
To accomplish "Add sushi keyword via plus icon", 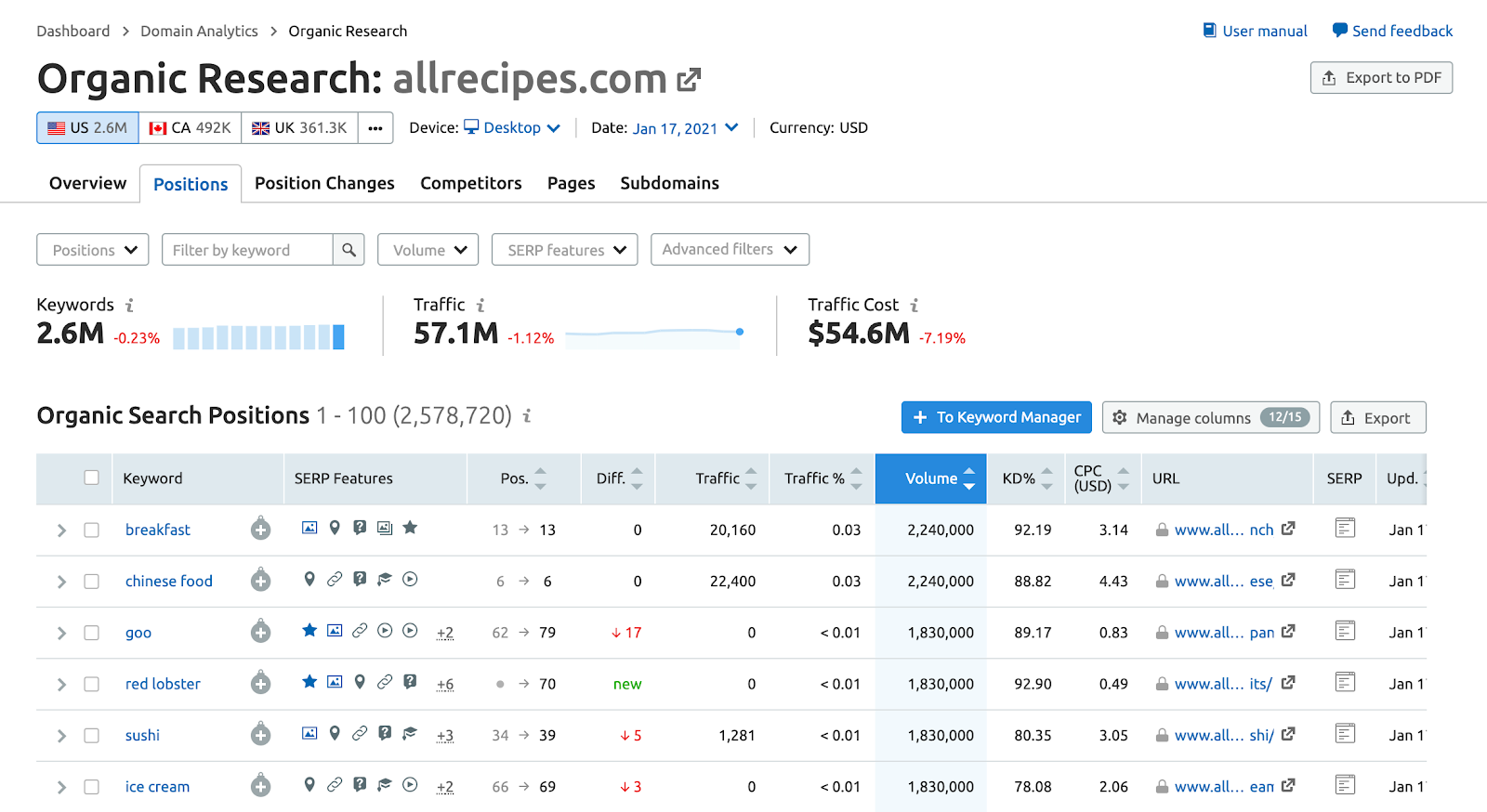I will point(260,735).
